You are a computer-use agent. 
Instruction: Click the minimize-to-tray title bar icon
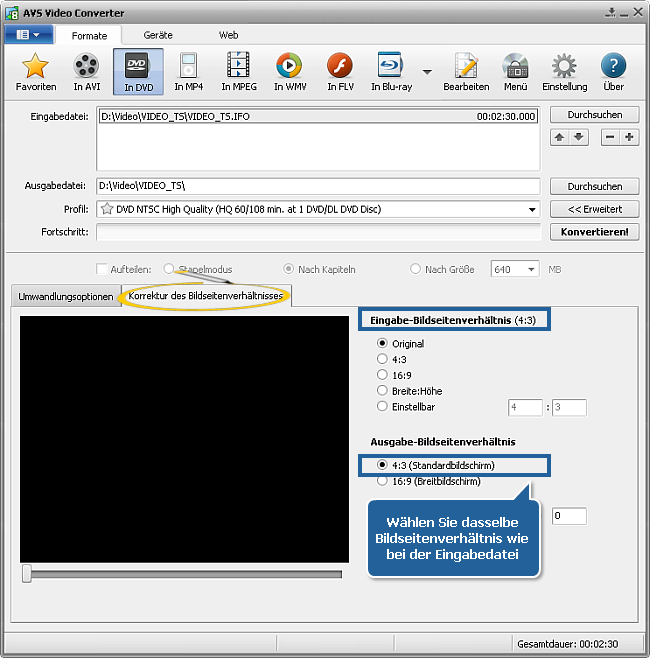(611, 12)
